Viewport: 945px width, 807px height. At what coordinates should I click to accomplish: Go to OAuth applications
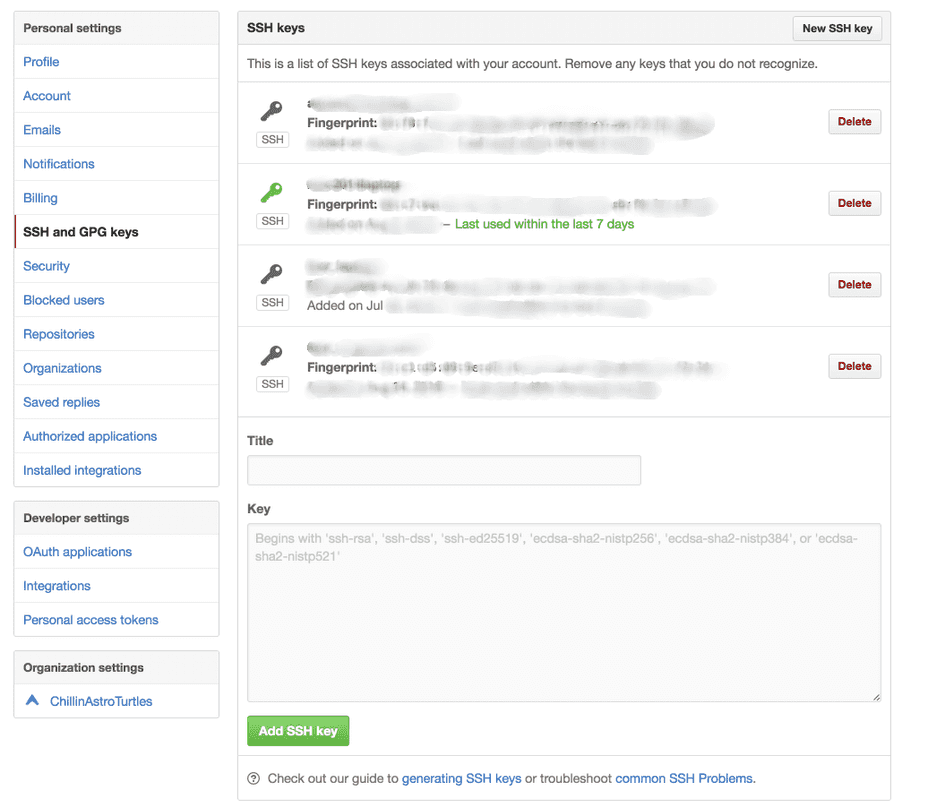pos(77,551)
